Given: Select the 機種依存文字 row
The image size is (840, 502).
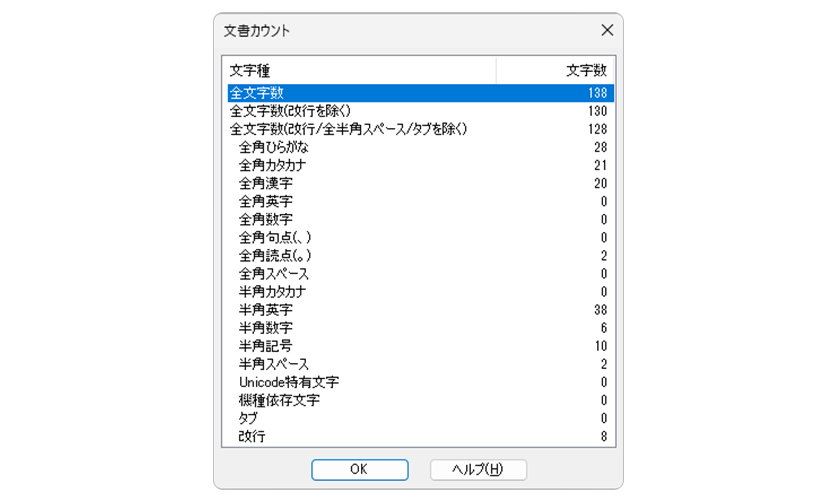Looking at the screenshot, I should click(x=421, y=400).
